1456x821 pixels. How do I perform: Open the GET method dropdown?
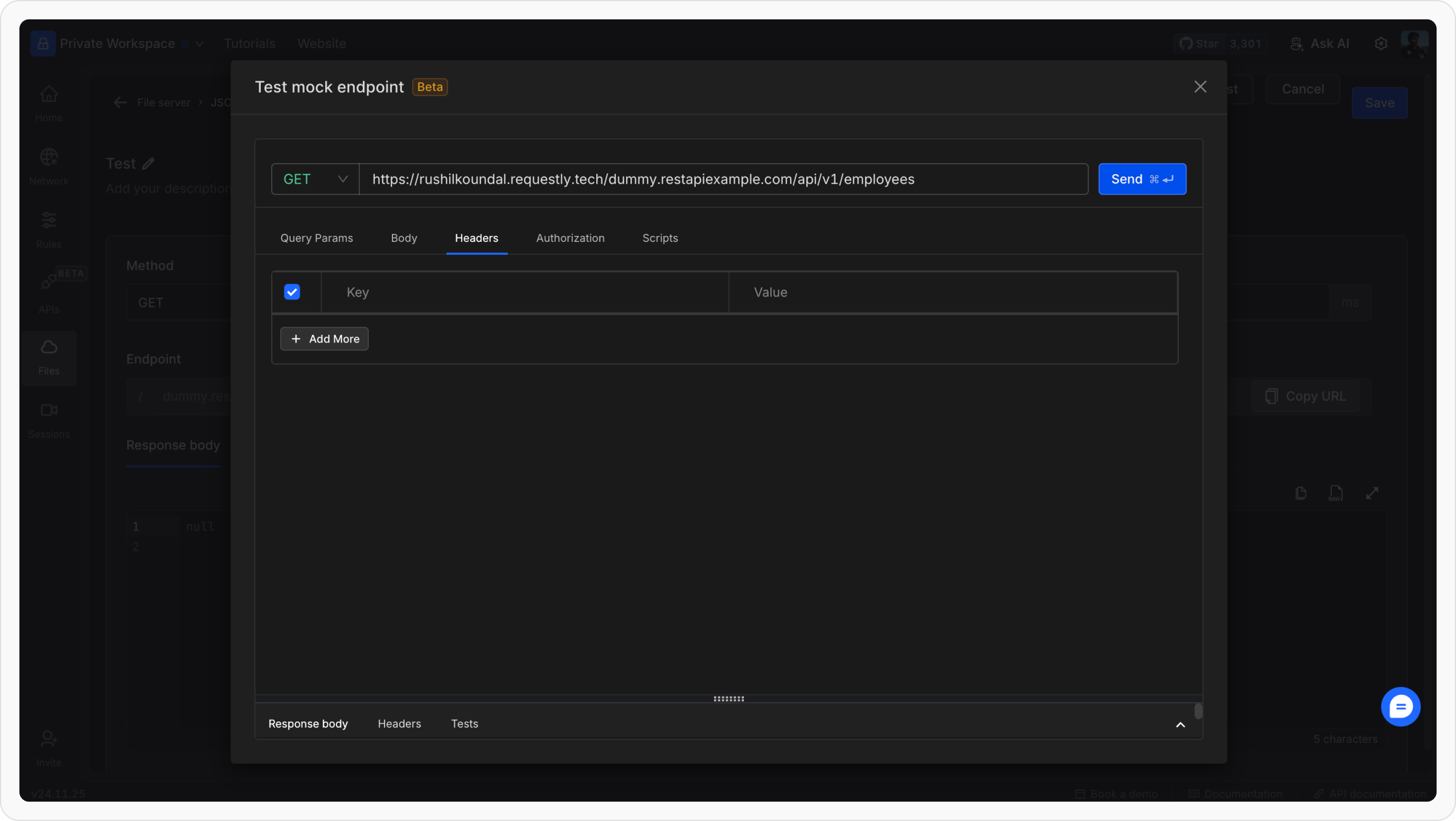coord(315,179)
